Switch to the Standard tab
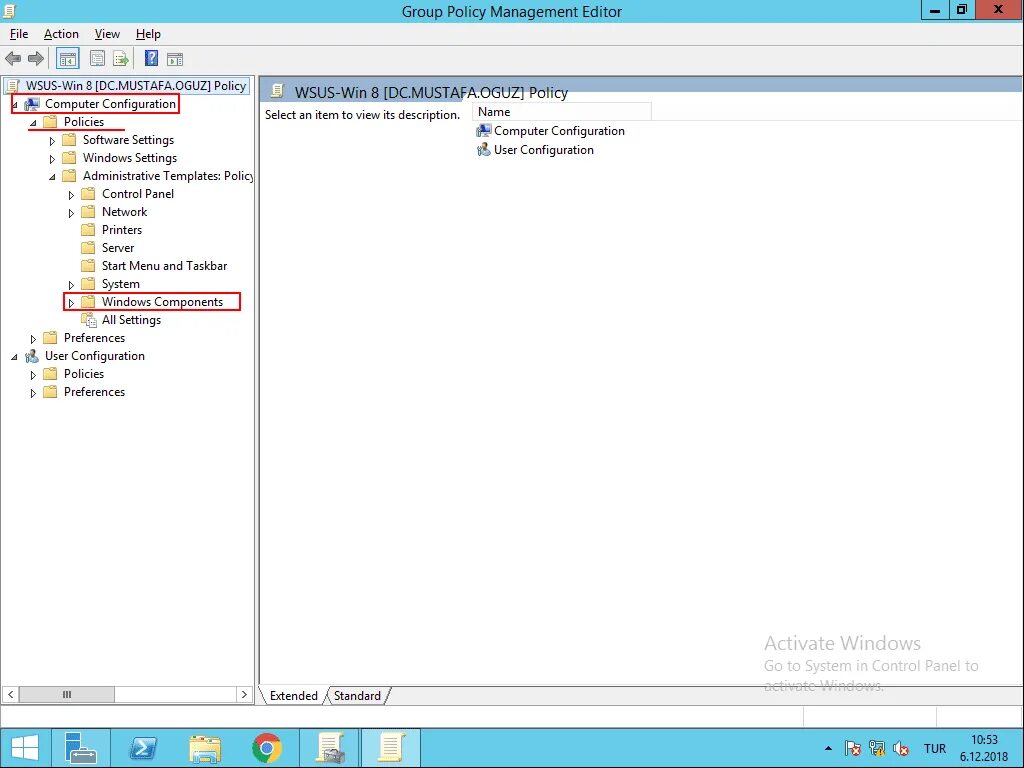 (357, 696)
